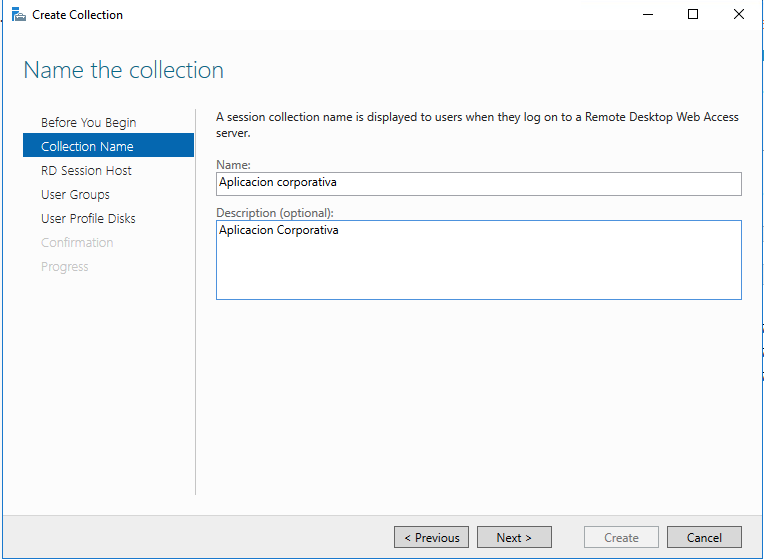Minimize the Create Collection wizard
The height and width of the screenshot is (559, 764).
tap(648, 15)
